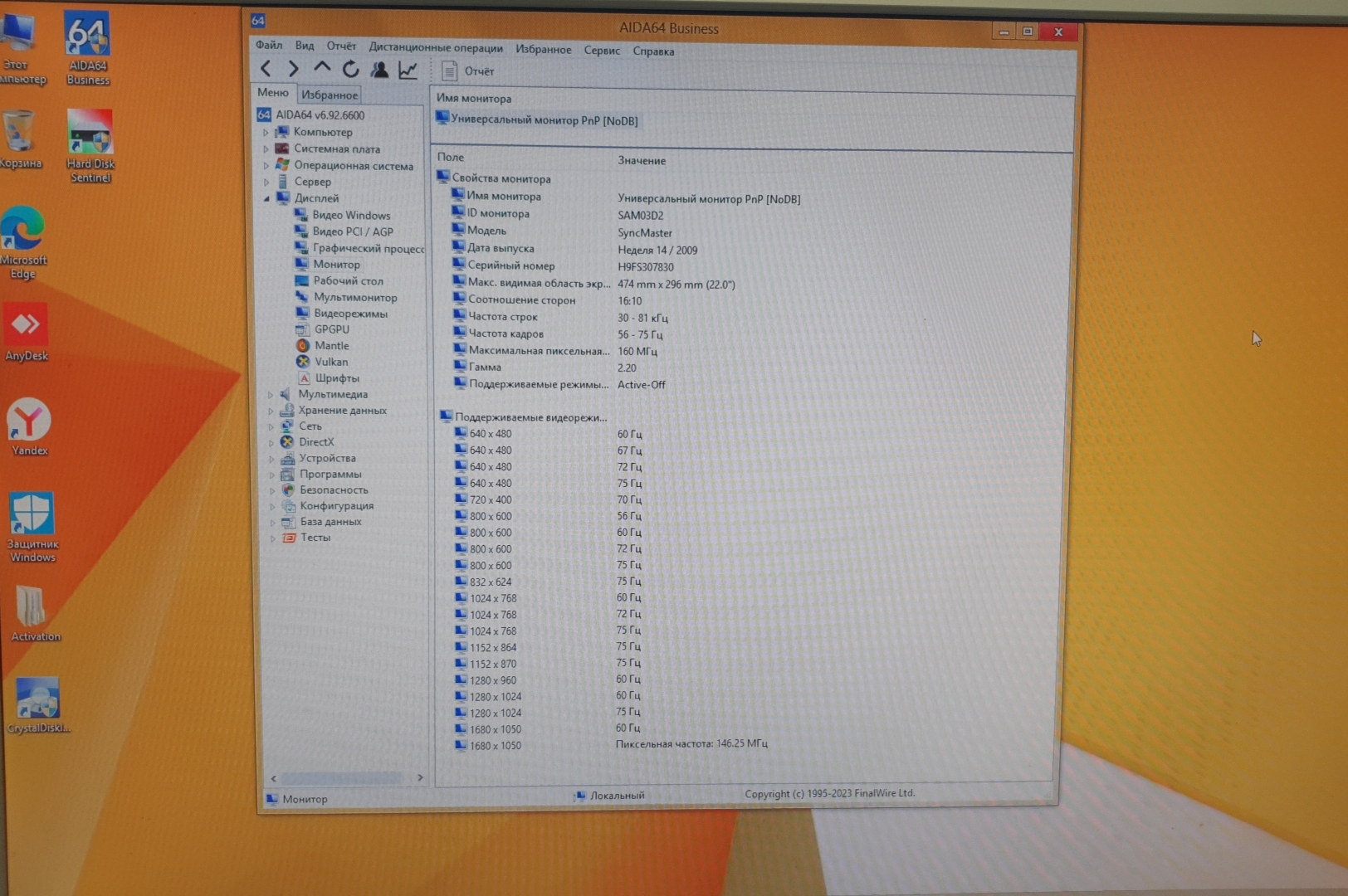Expand the Хранение данных tree node
Image resolution: width=1348 pixels, height=896 pixels.
point(270,411)
